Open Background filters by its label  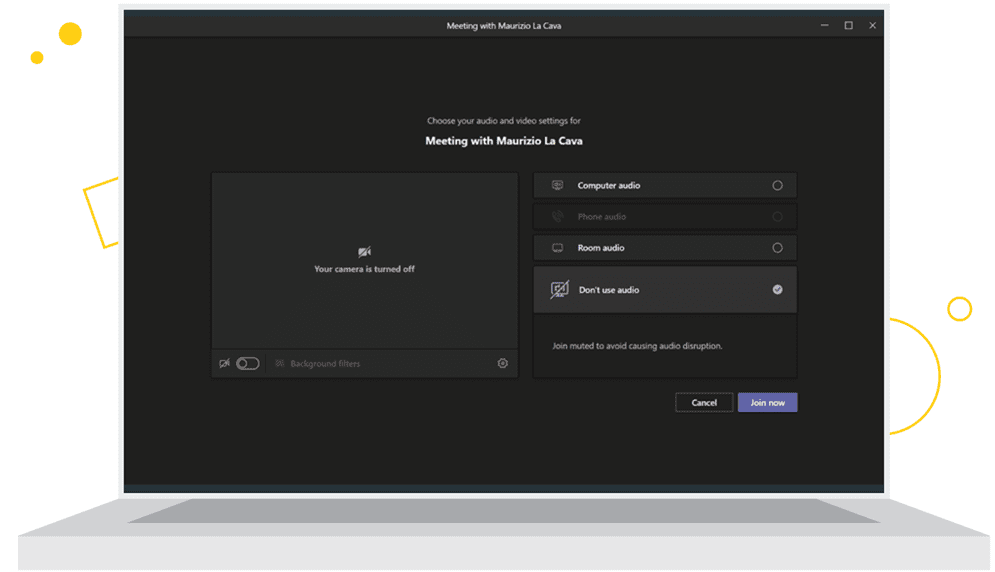324,364
